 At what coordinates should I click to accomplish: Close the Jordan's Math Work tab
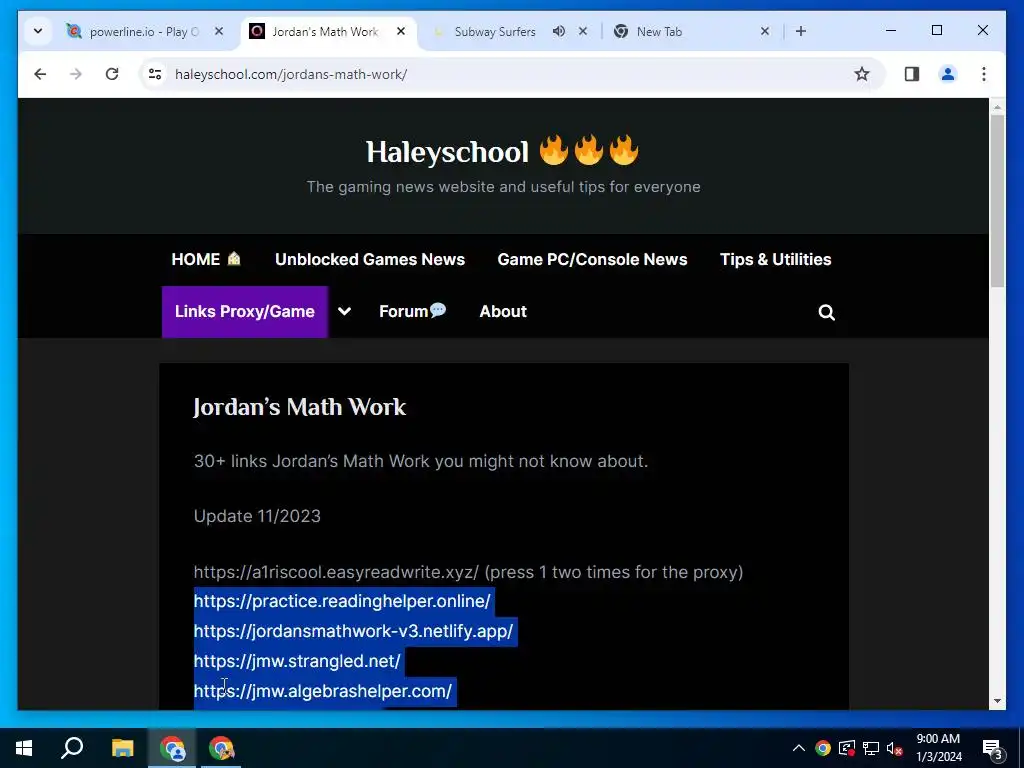coord(401,31)
